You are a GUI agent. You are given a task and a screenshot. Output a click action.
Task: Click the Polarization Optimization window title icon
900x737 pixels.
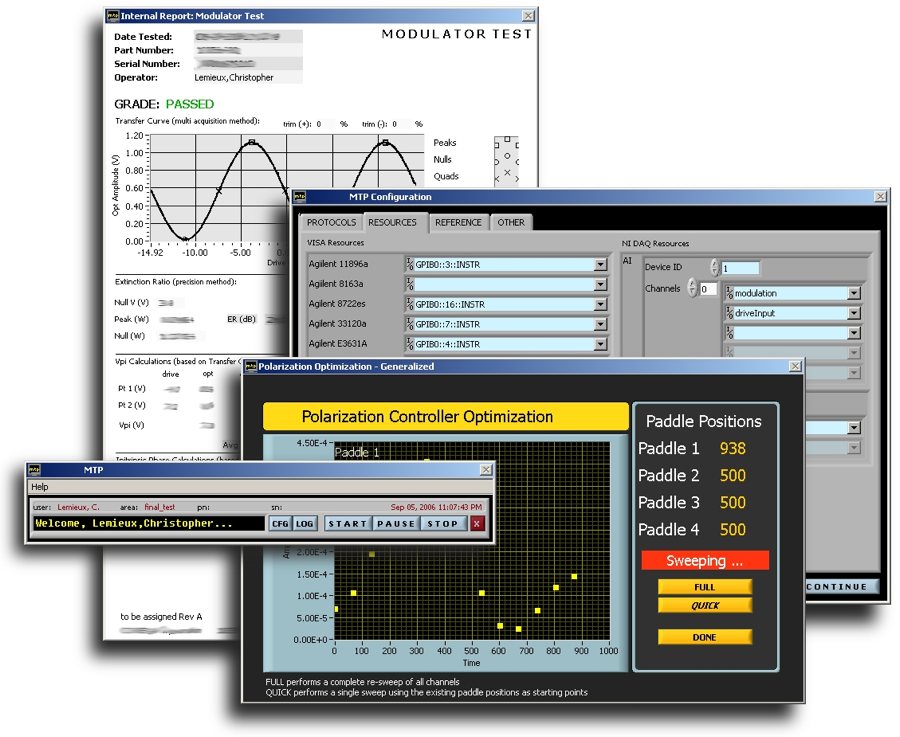[x=251, y=367]
